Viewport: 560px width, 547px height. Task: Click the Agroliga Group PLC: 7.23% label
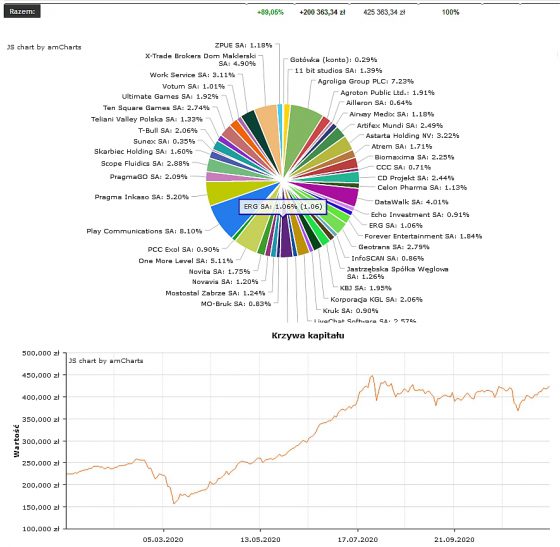(366, 81)
